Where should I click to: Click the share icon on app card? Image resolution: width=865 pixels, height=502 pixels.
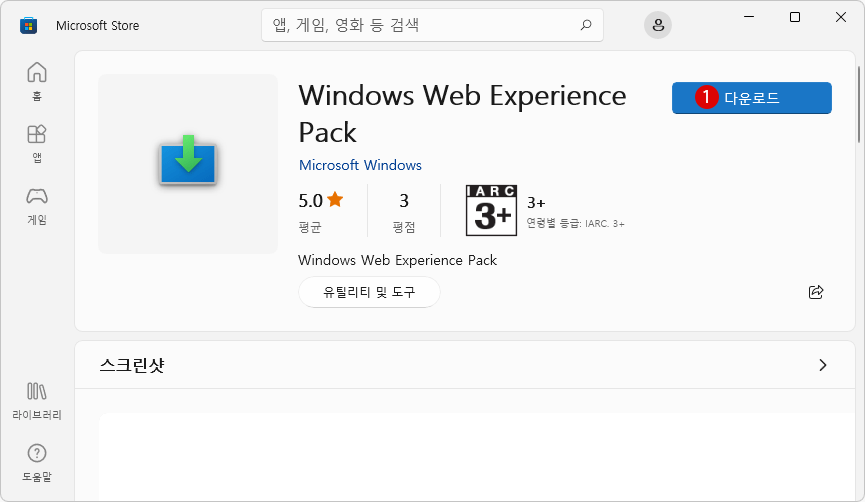pyautogui.click(x=816, y=292)
